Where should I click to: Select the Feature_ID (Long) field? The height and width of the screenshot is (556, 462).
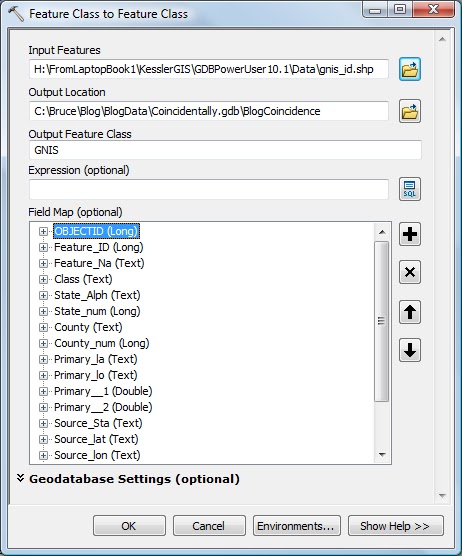pyautogui.click(x=99, y=247)
